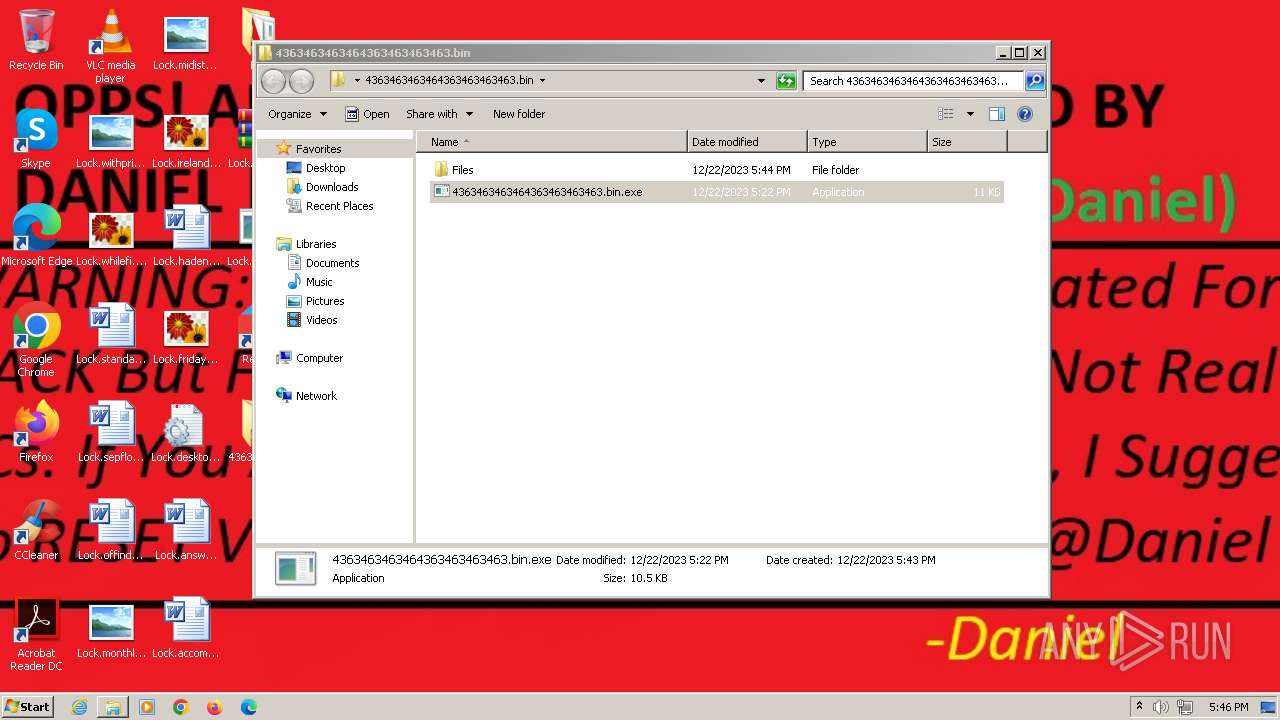This screenshot has width=1280, height=720.
Task: Change view icon in Explorer toolbar
Action: [945, 114]
